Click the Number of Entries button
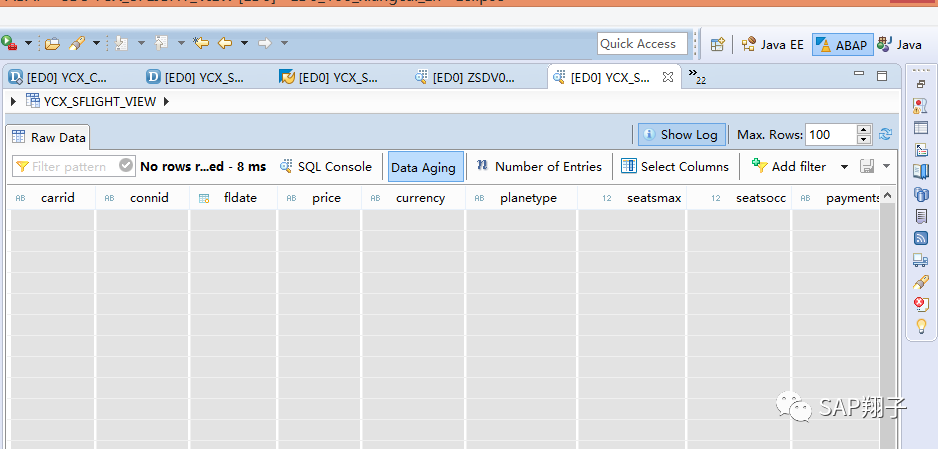Screen dimensions: 938x449 tap(539, 166)
